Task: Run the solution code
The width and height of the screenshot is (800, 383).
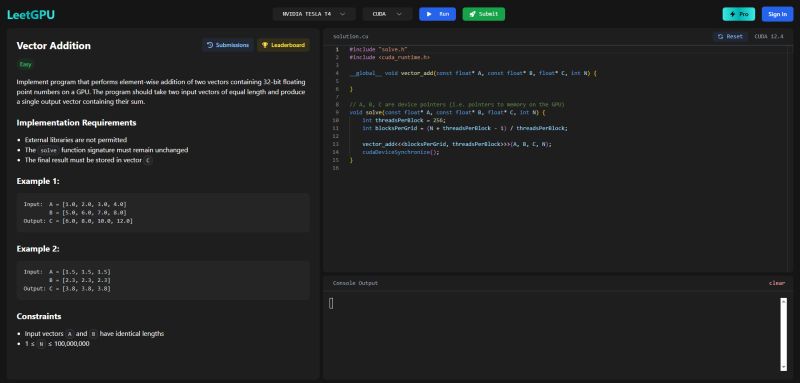Action: [437, 14]
